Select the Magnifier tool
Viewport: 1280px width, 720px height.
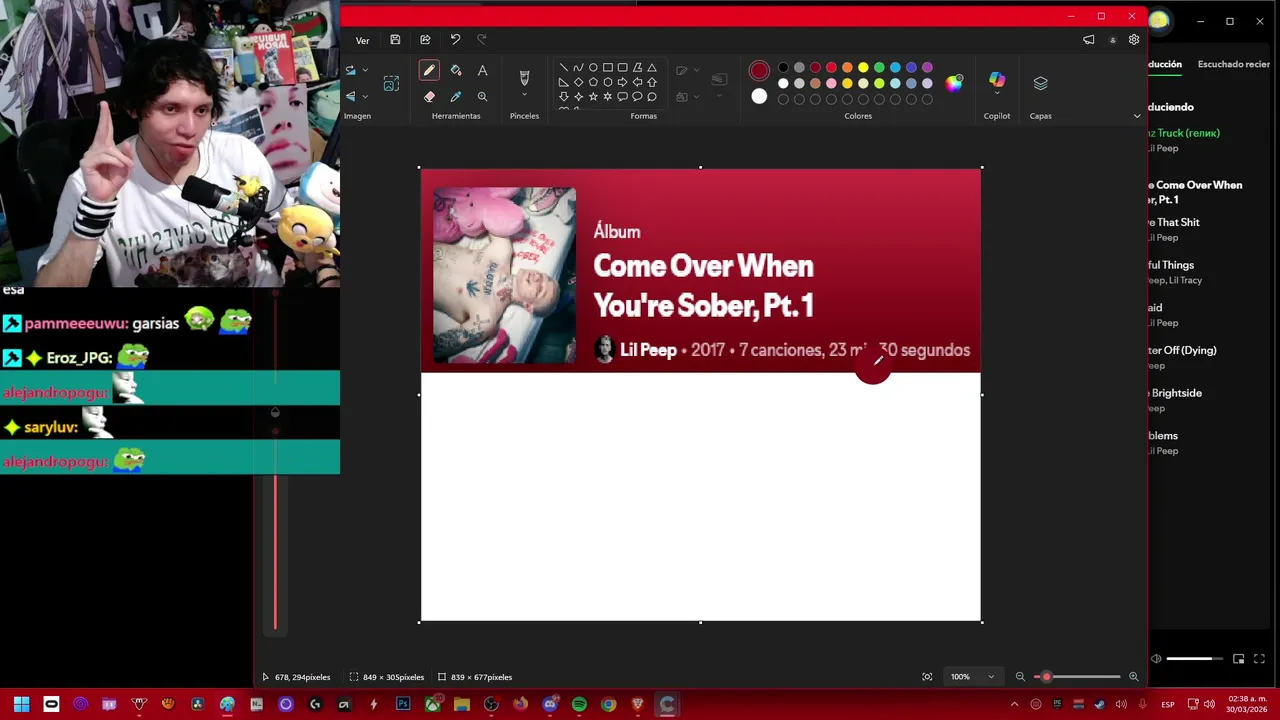(x=482, y=97)
